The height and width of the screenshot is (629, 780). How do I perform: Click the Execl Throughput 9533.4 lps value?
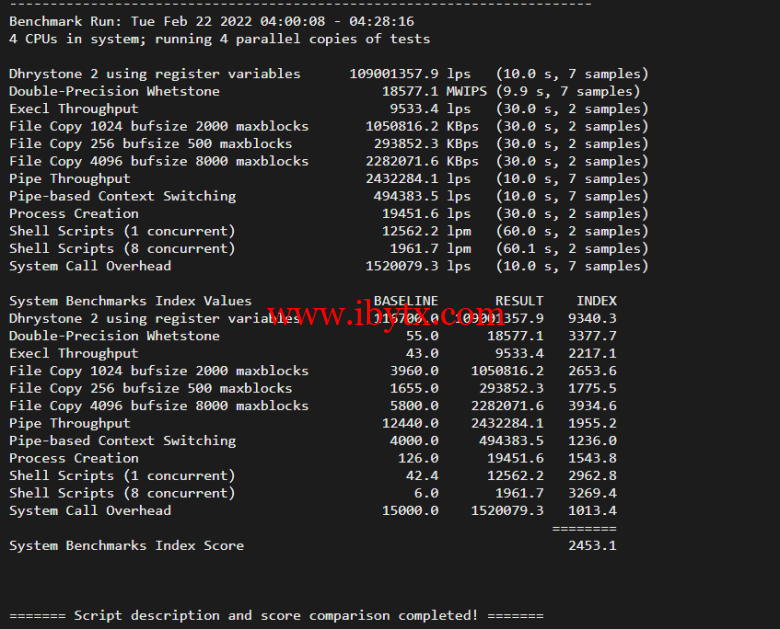tap(414, 108)
